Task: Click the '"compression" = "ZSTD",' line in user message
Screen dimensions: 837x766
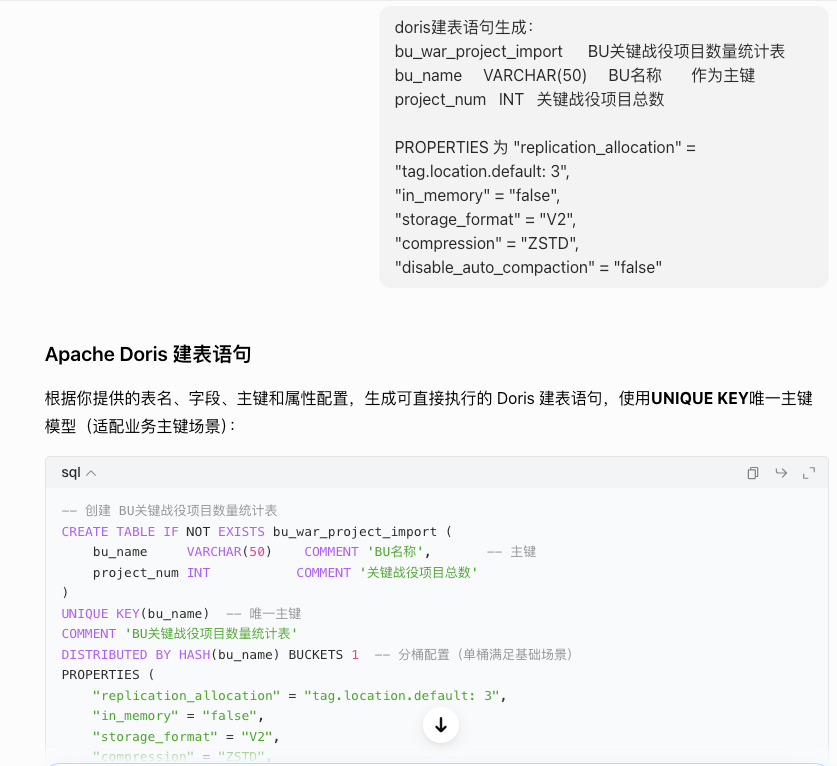Action: [487, 243]
